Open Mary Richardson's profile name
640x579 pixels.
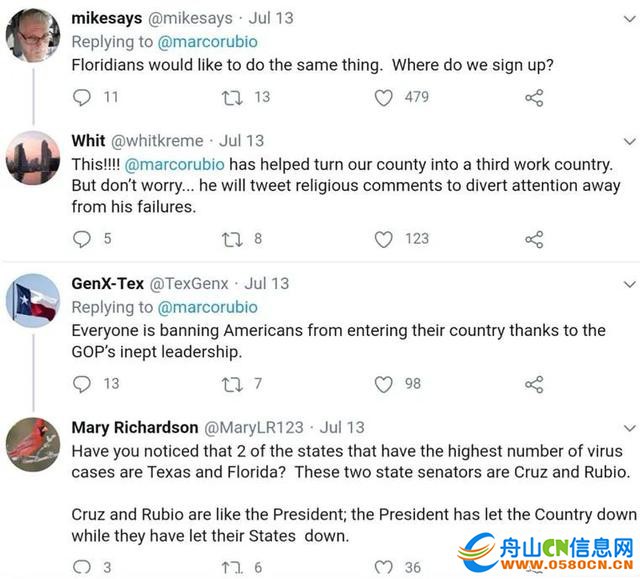pos(133,427)
